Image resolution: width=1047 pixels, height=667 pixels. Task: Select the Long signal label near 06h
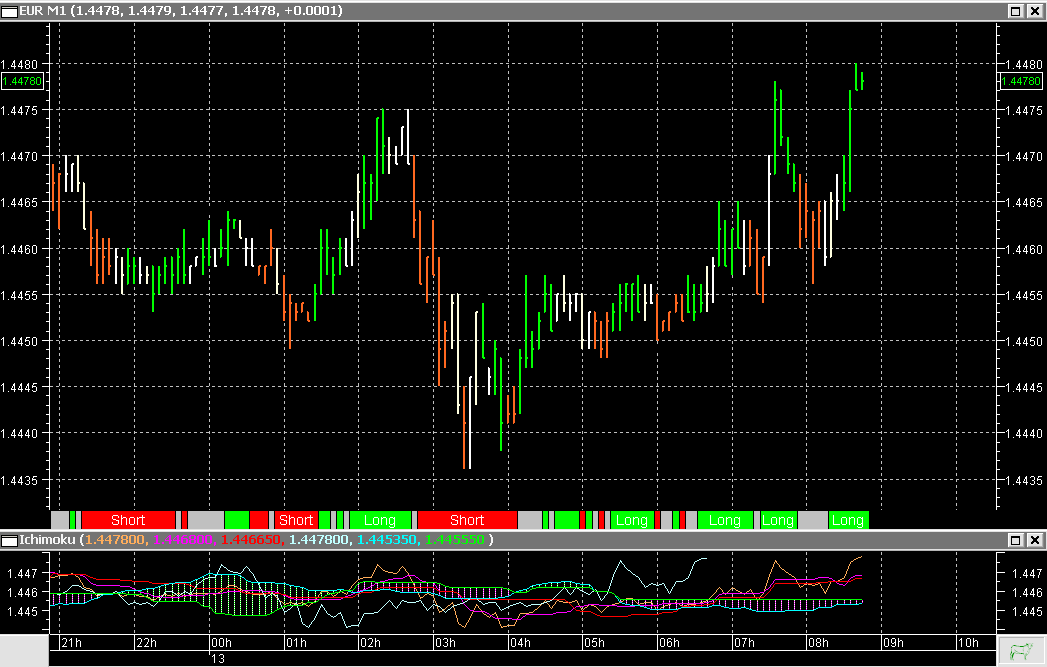click(631, 520)
